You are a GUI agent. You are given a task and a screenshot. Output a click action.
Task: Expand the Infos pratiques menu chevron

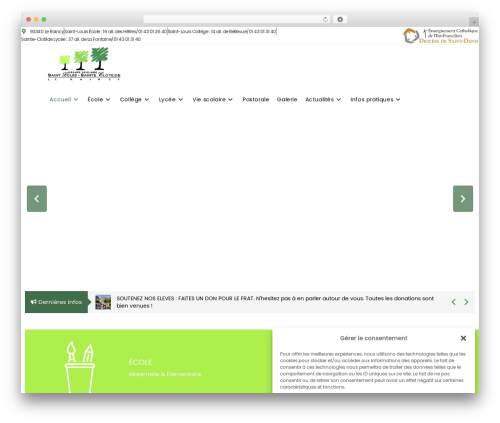tap(398, 99)
